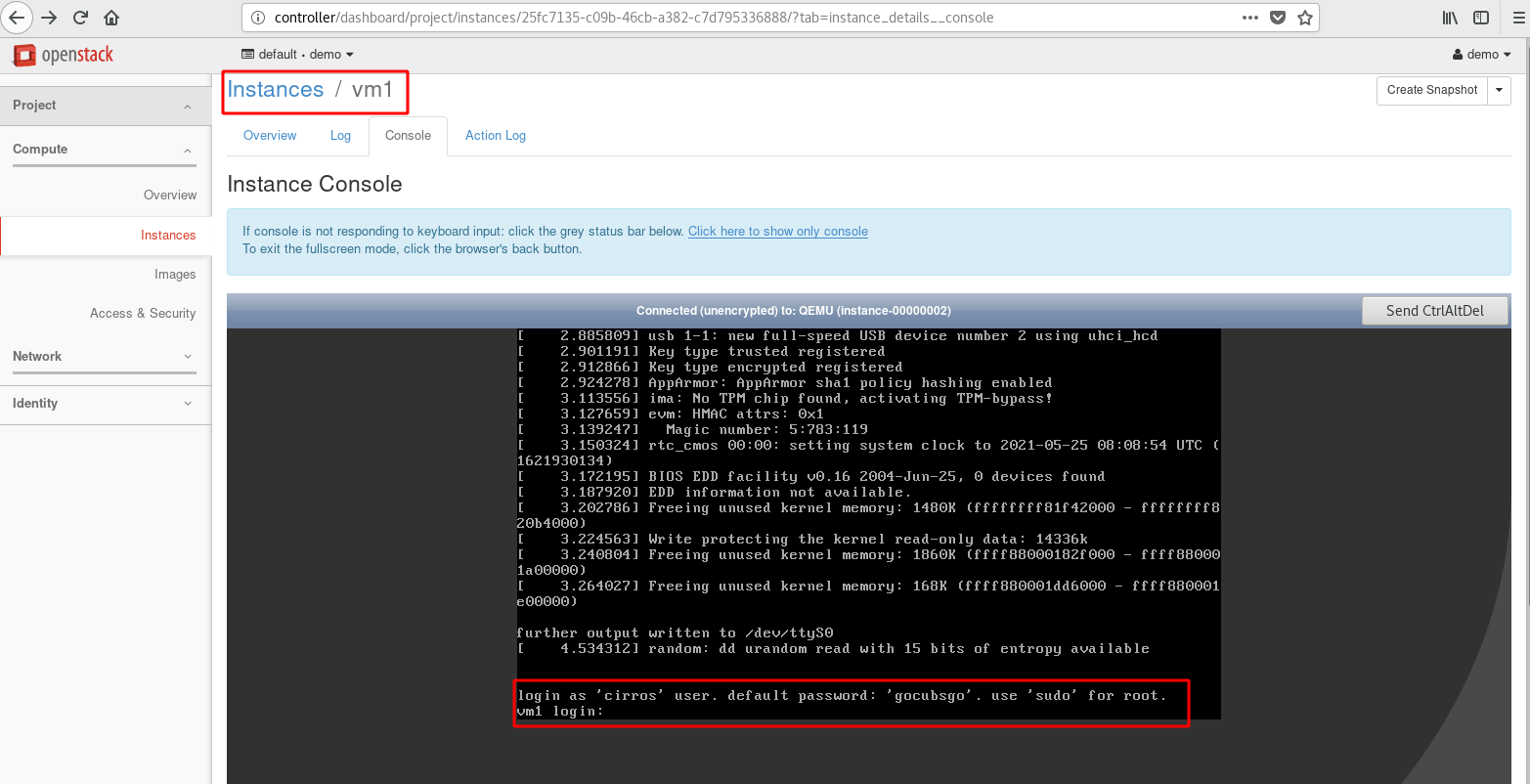Switch to the Action Log tab
Image resolution: width=1530 pixels, height=784 pixels.
click(x=496, y=136)
